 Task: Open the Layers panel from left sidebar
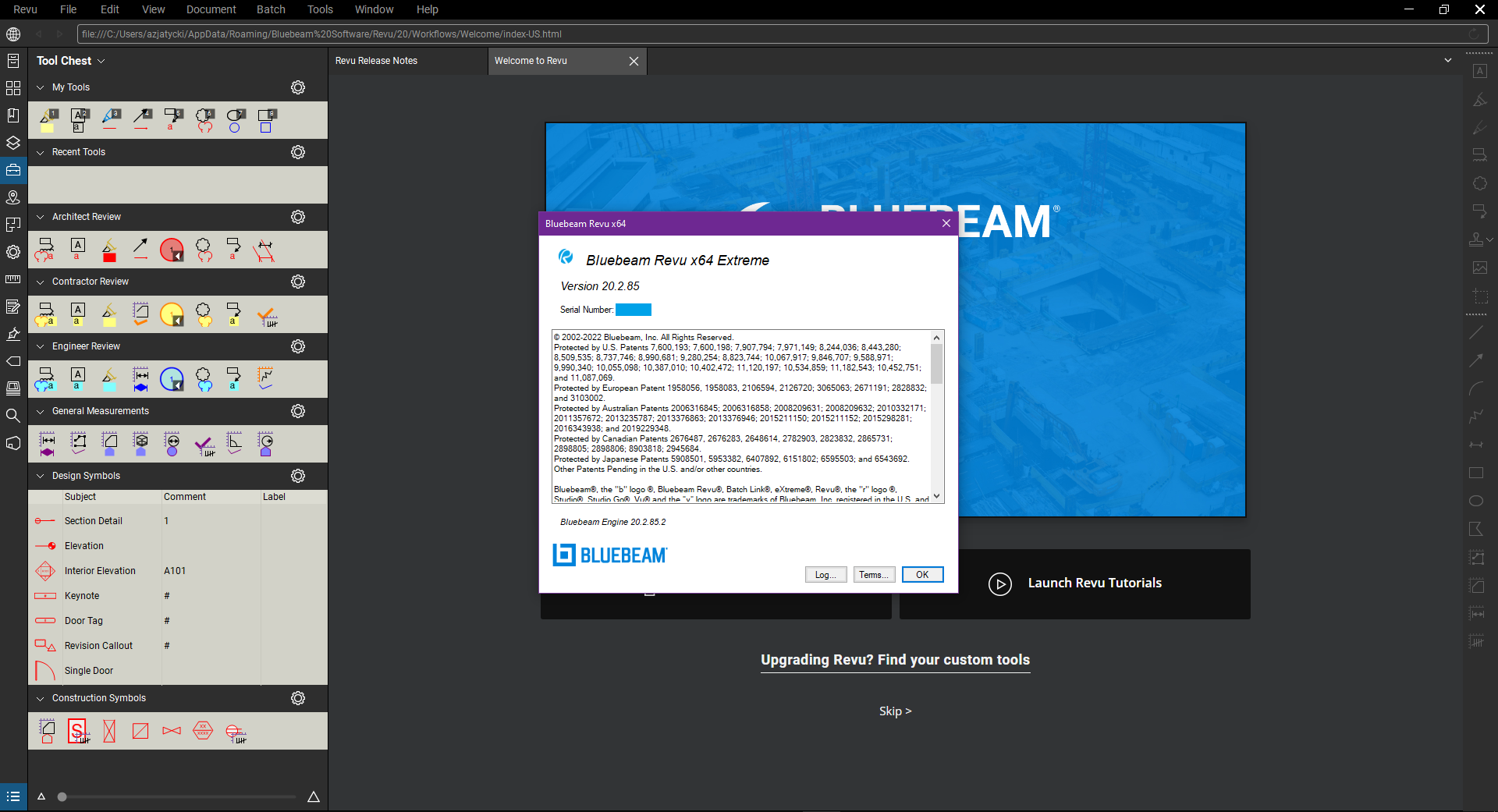pyautogui.click(x=13, y=143)
